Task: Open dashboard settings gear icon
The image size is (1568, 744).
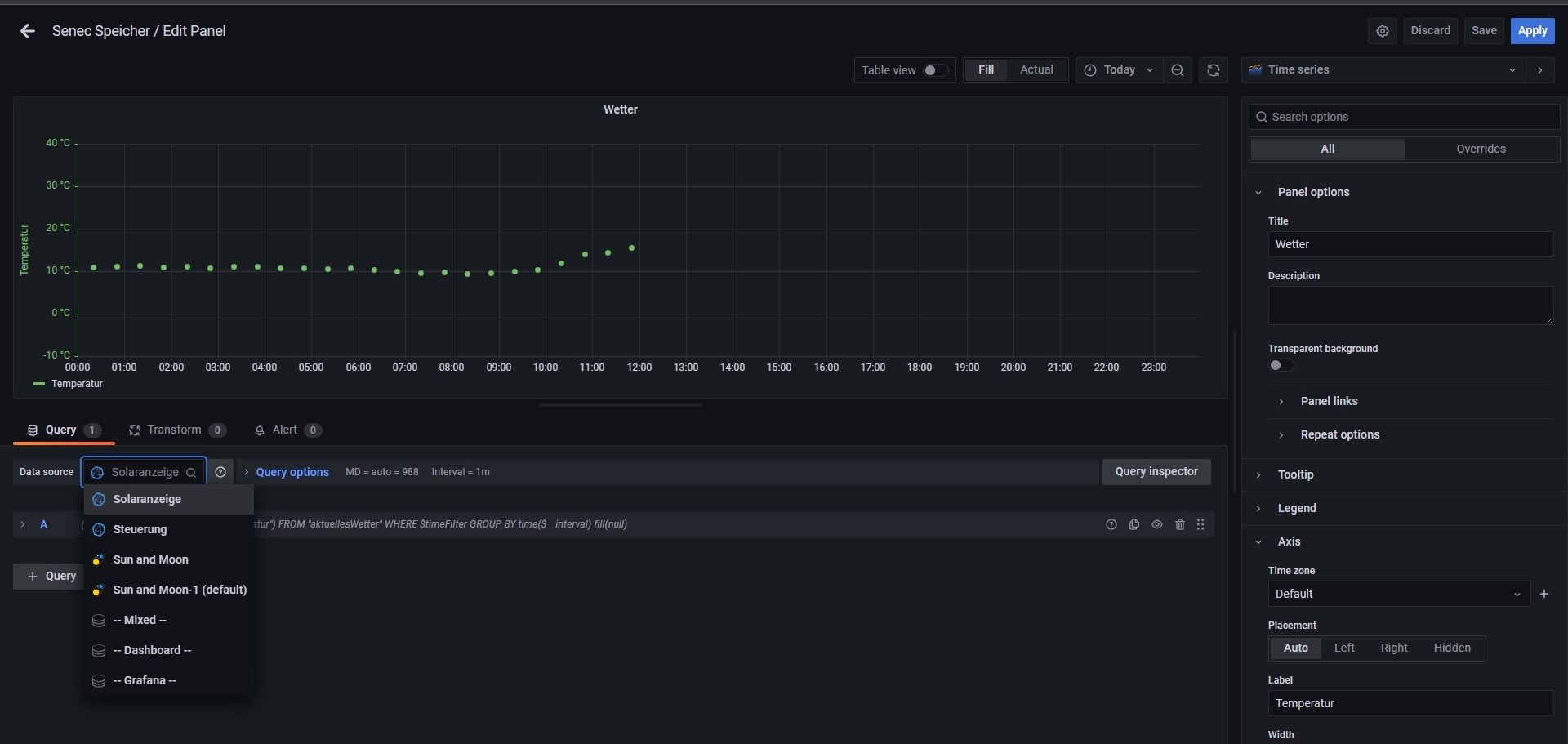Action: point(1382,31)
